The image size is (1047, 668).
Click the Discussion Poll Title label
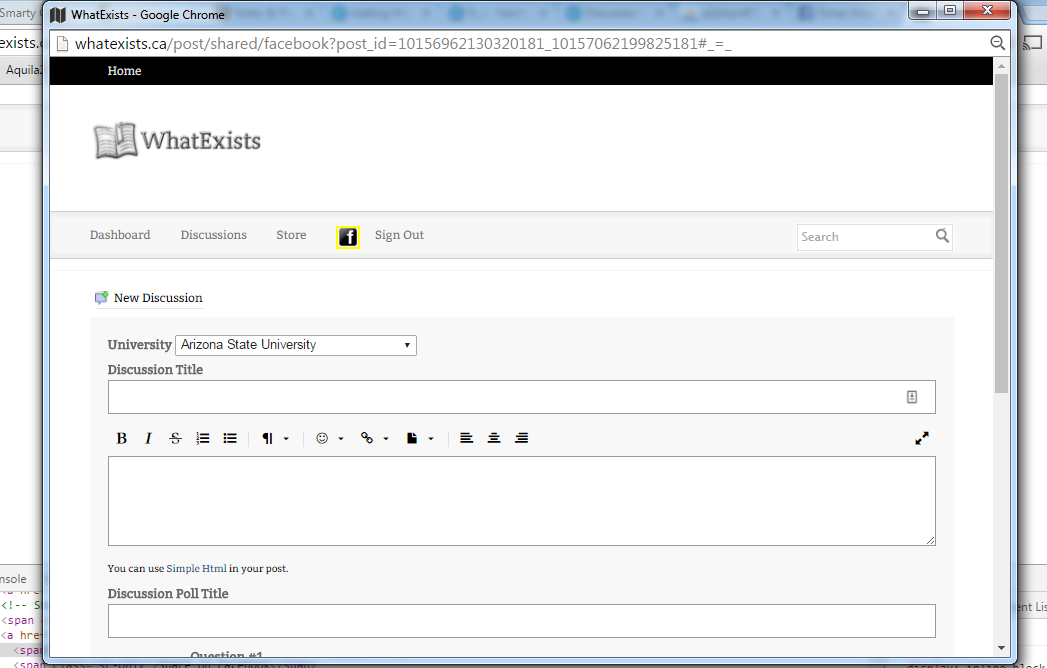[x=168, y=594]
